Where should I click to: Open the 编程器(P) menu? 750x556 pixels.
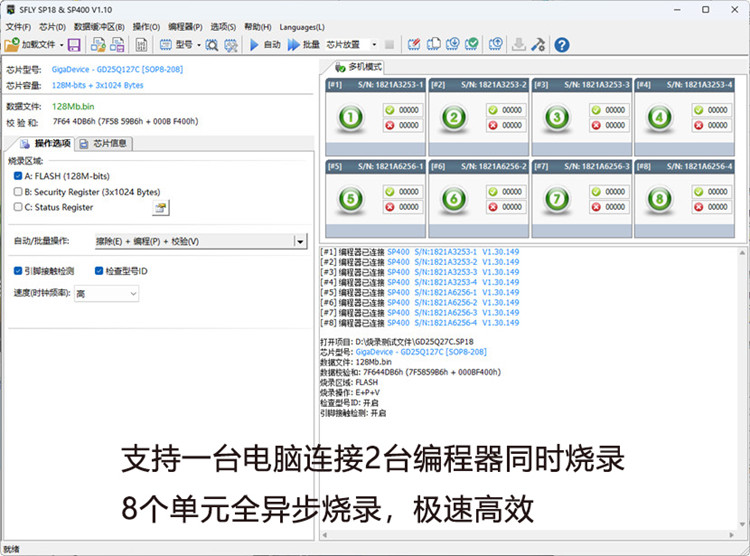[x=185, y=27]
